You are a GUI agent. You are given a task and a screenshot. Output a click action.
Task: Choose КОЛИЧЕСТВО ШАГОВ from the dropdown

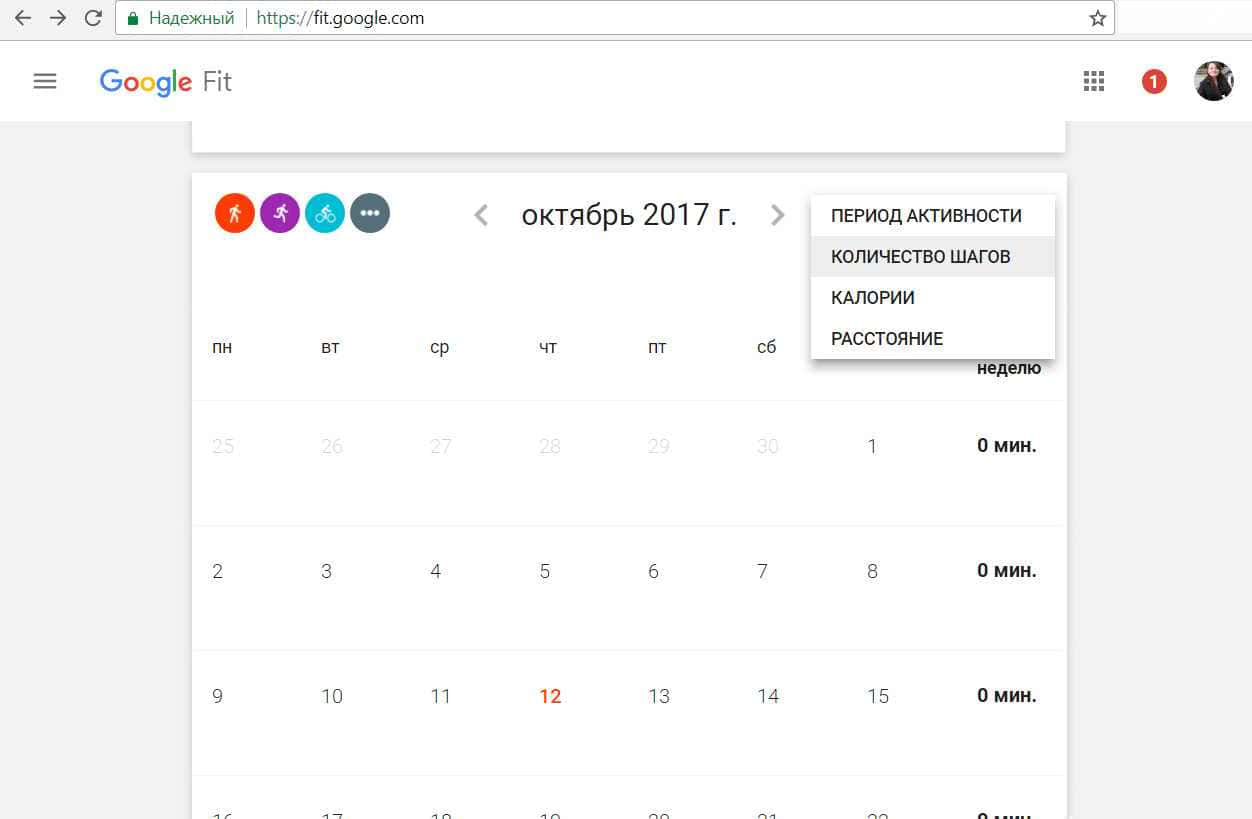(x=921, y=257)
